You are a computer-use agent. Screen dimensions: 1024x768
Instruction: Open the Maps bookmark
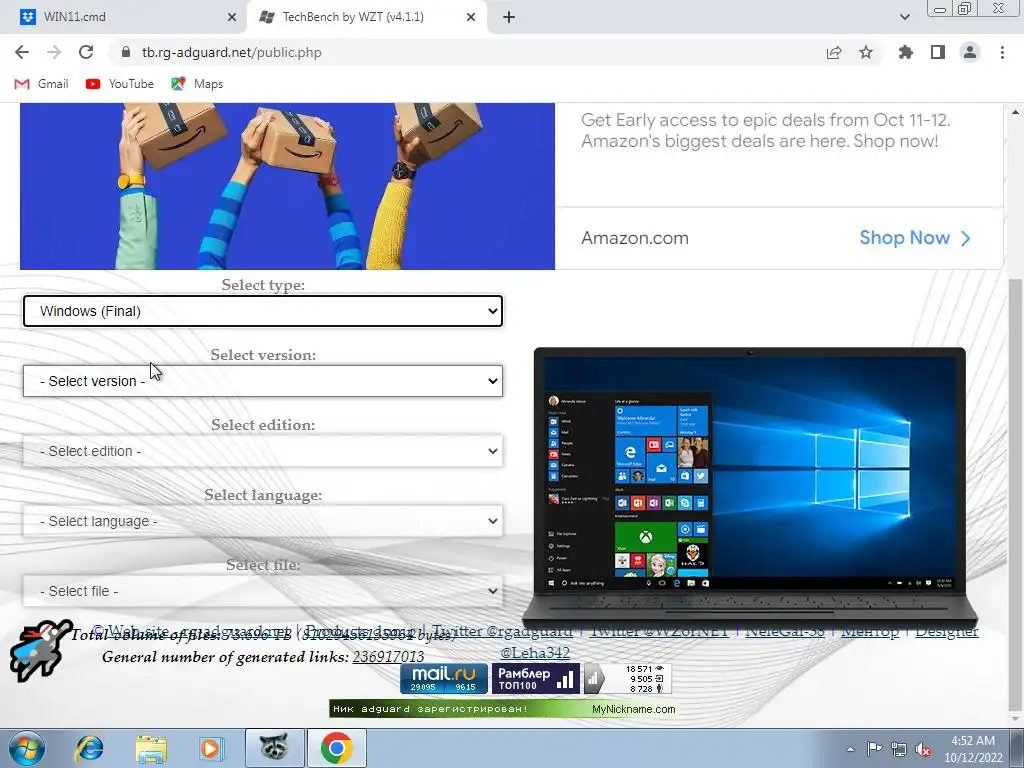click(197, 84)
